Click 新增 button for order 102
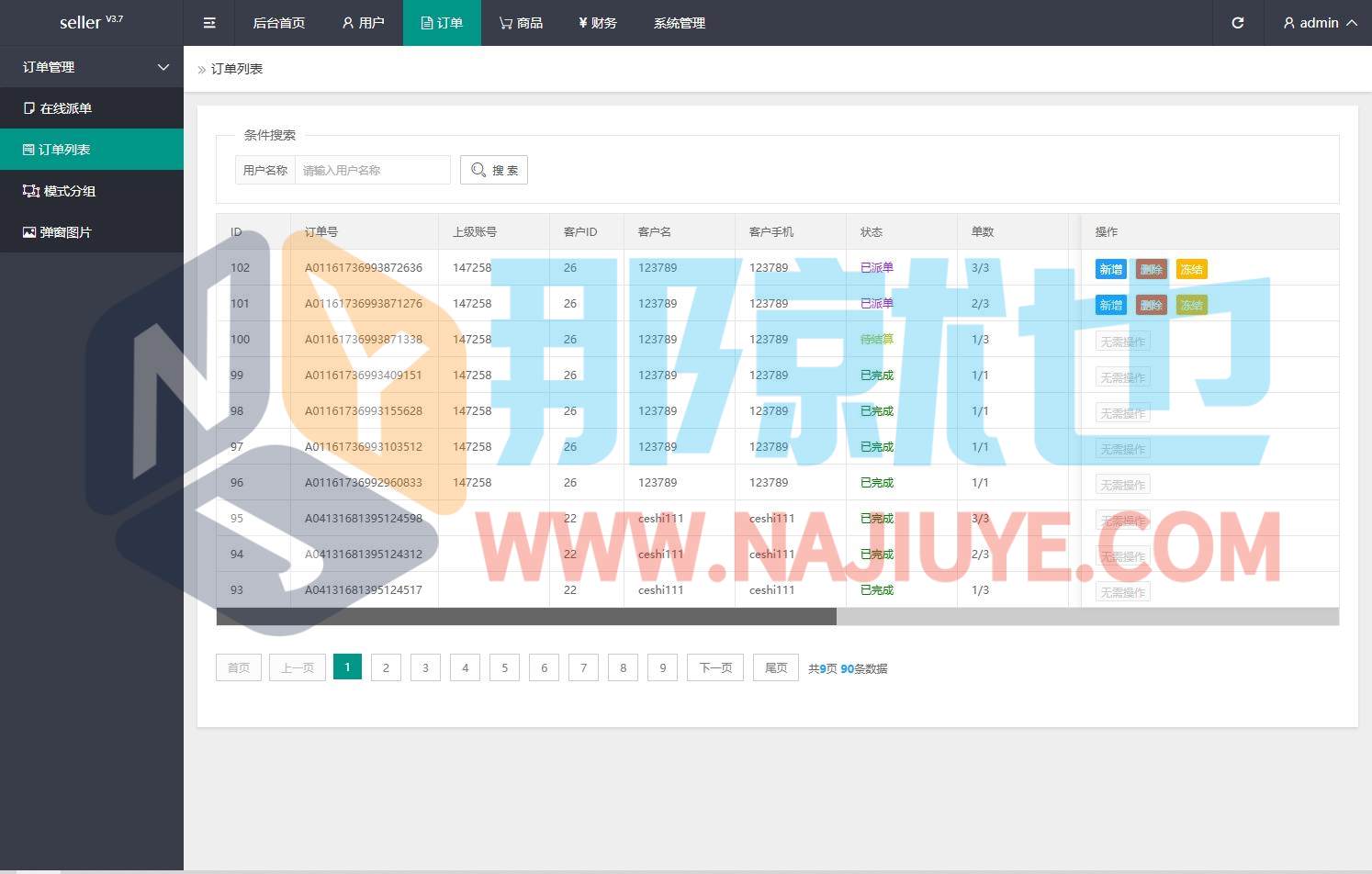This screenshot has height=874, width=1372. pos(1110,269)
